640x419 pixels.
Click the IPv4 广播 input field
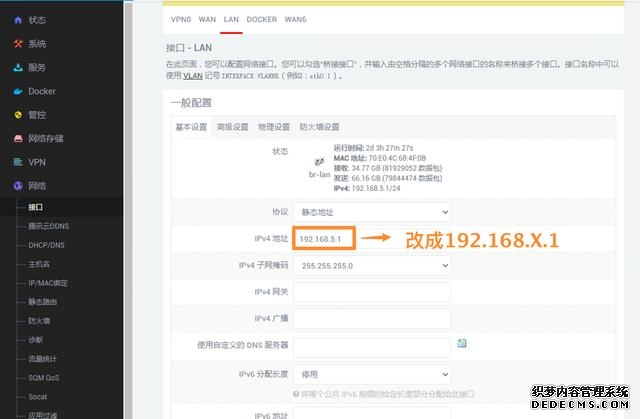[372, 319]
